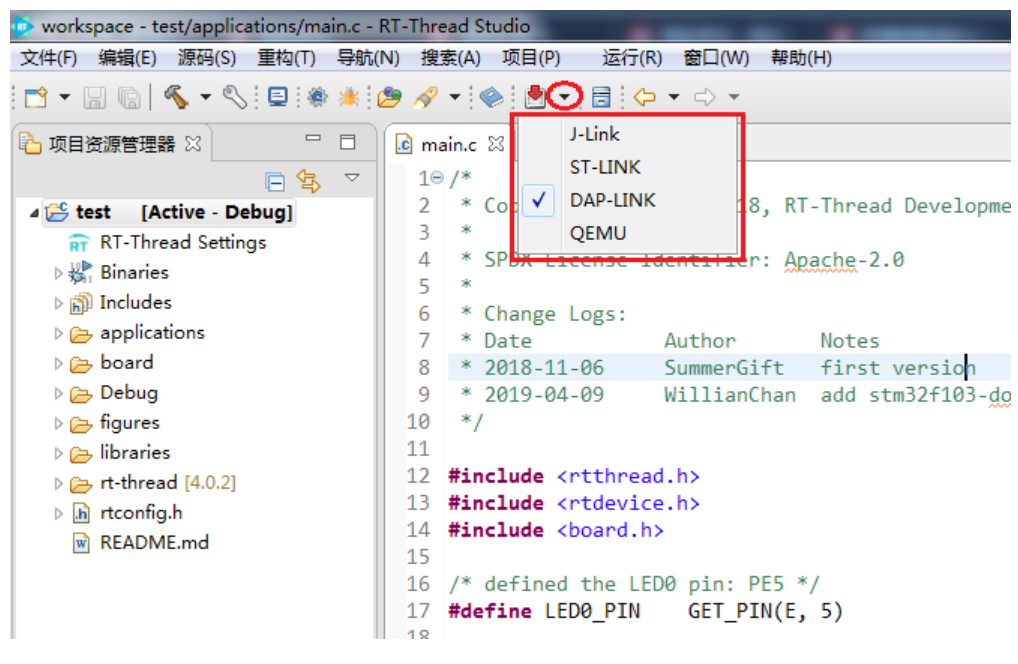This screenshot has width=1018, height=664.
Task: Minimize the project explorer panel
Action: coord(314,138)
